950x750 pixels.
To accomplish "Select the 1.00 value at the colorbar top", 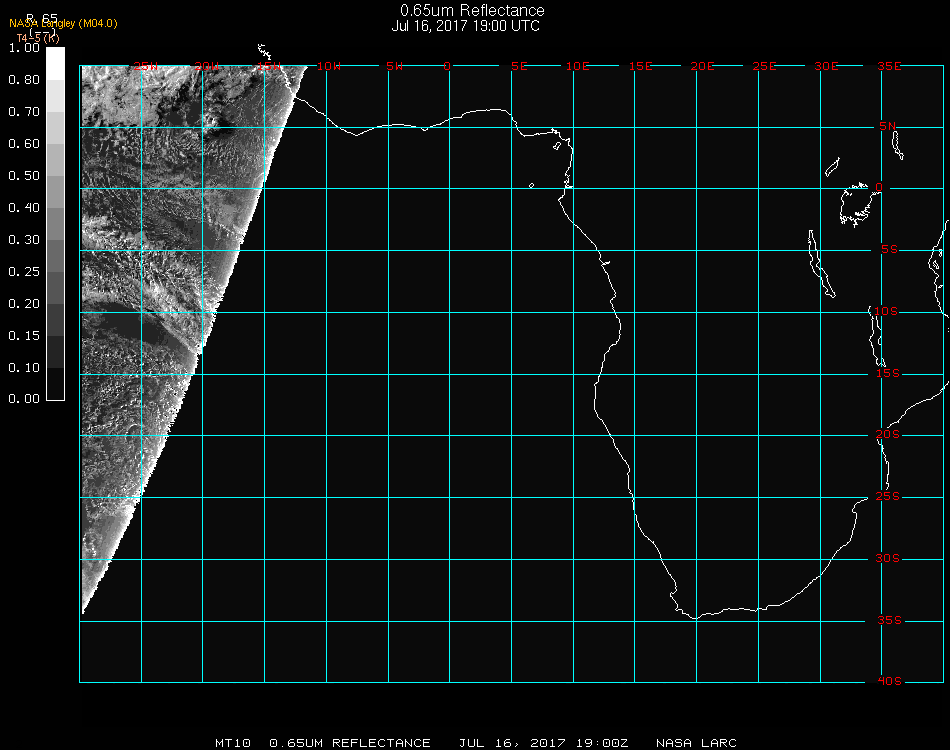I will pyautogui.click(x=24, y=48).
